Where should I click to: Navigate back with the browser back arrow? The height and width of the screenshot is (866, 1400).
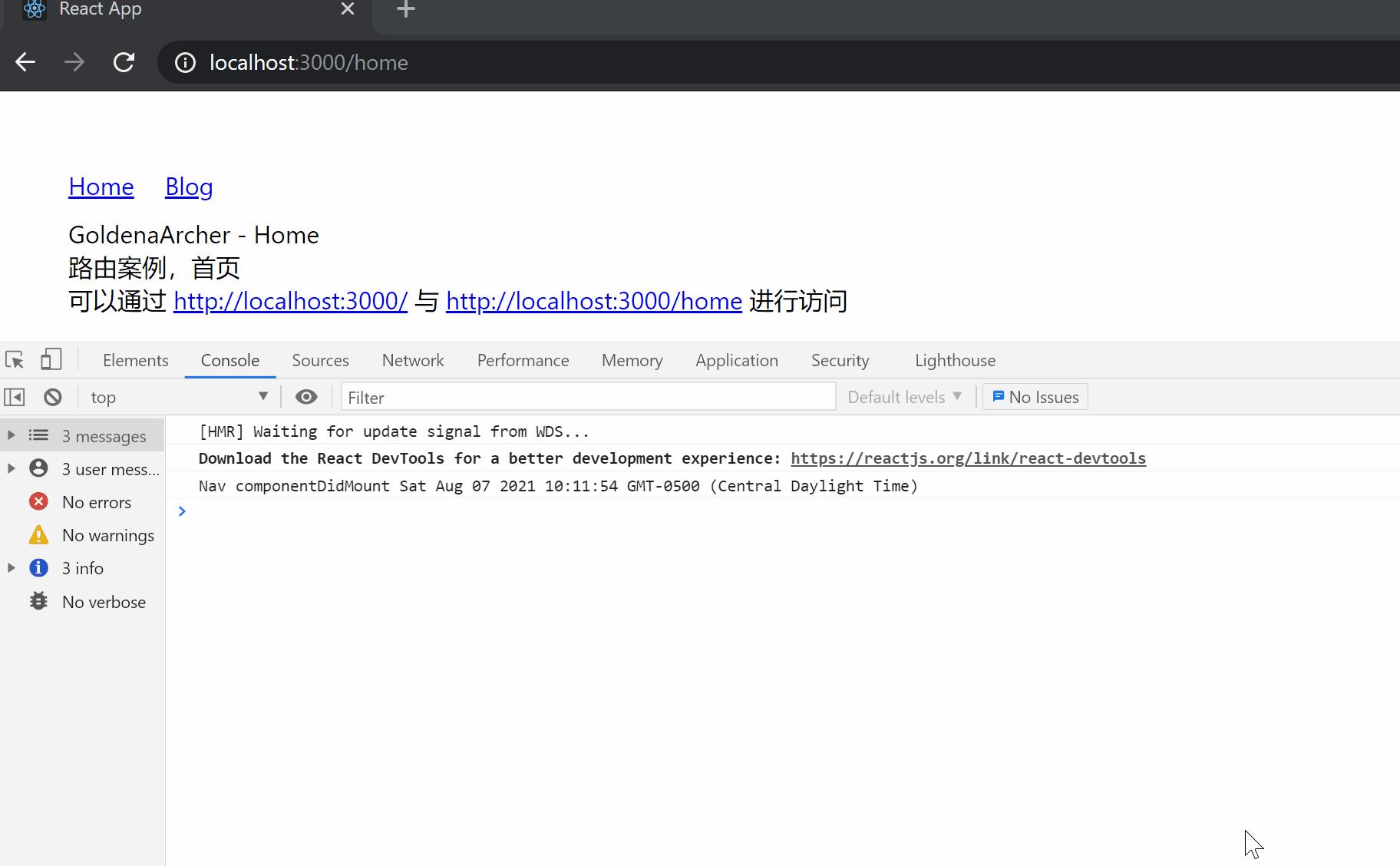coord(25,62)
